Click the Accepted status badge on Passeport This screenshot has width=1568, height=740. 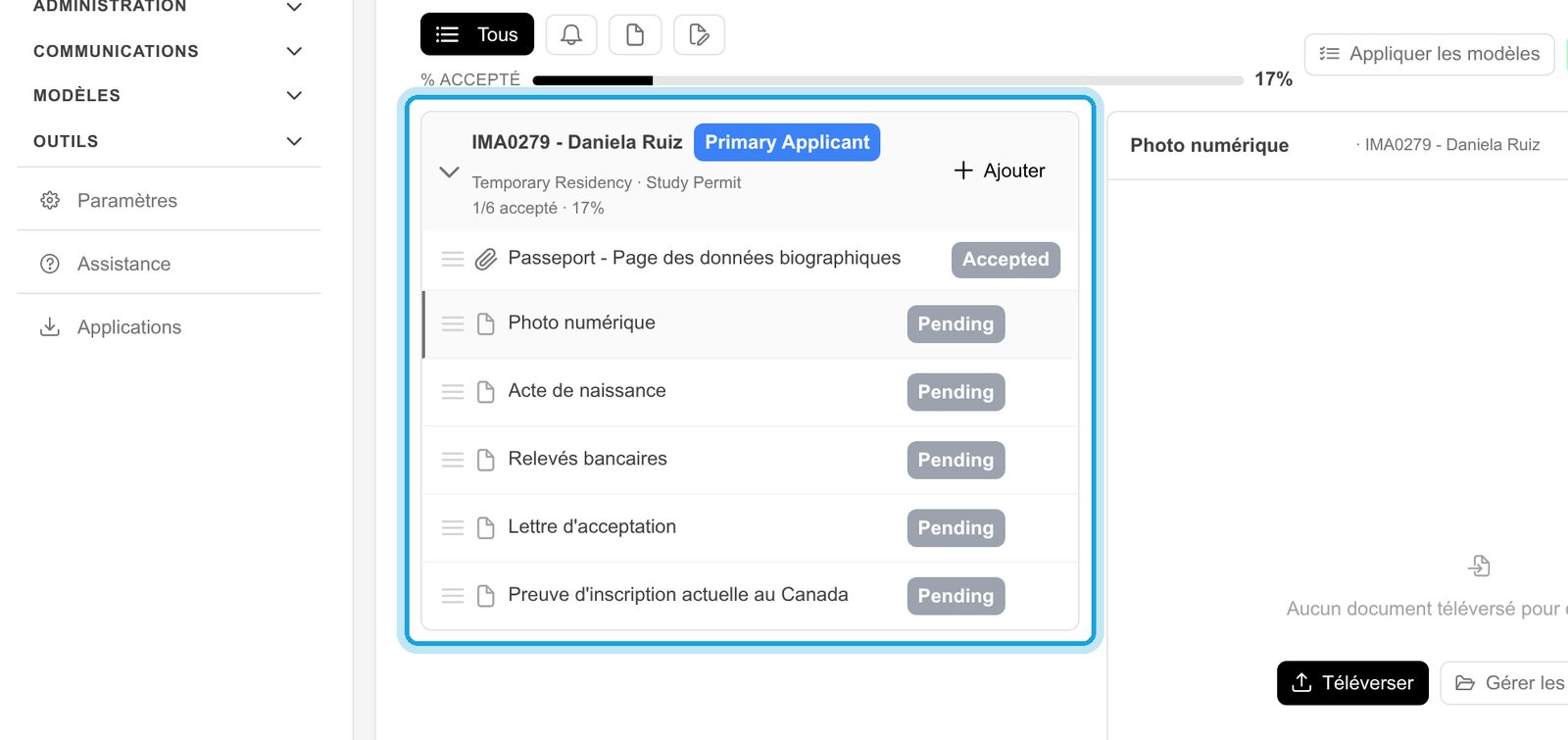tap(1005, 260)
